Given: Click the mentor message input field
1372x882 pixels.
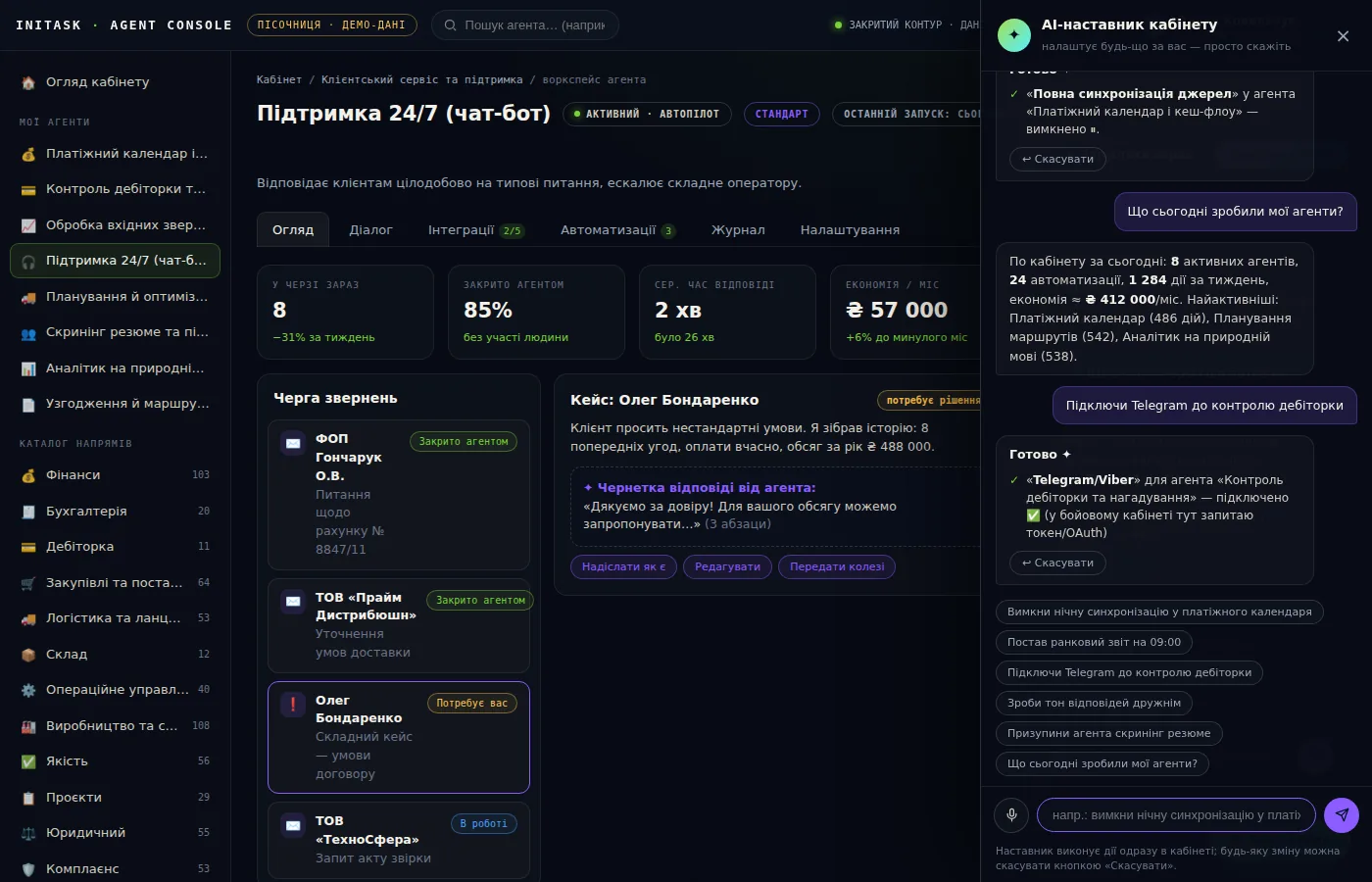Looking at the screenshot, I should (x=1176, y=814).
